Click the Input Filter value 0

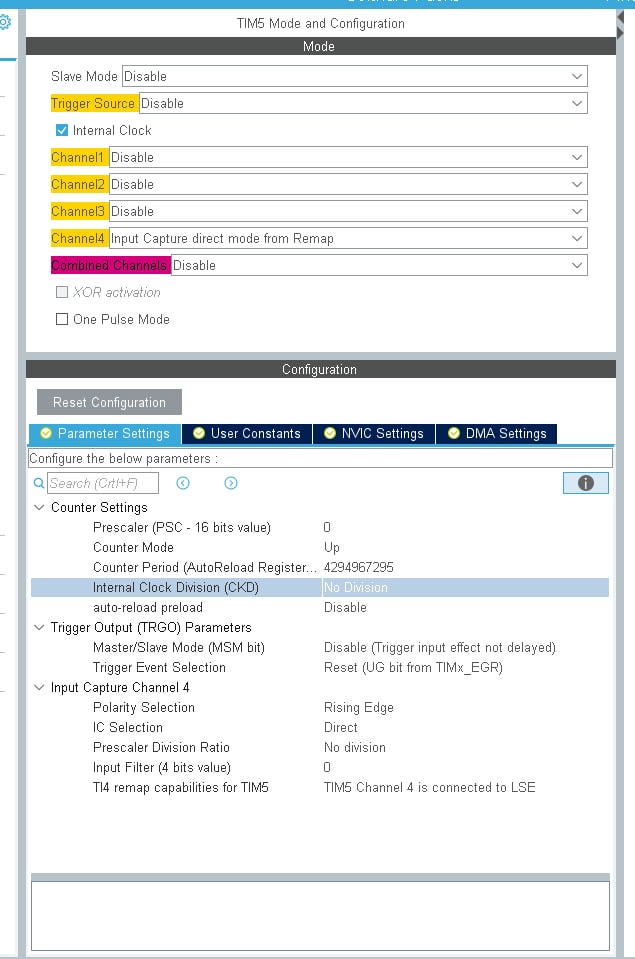[327, 768]
